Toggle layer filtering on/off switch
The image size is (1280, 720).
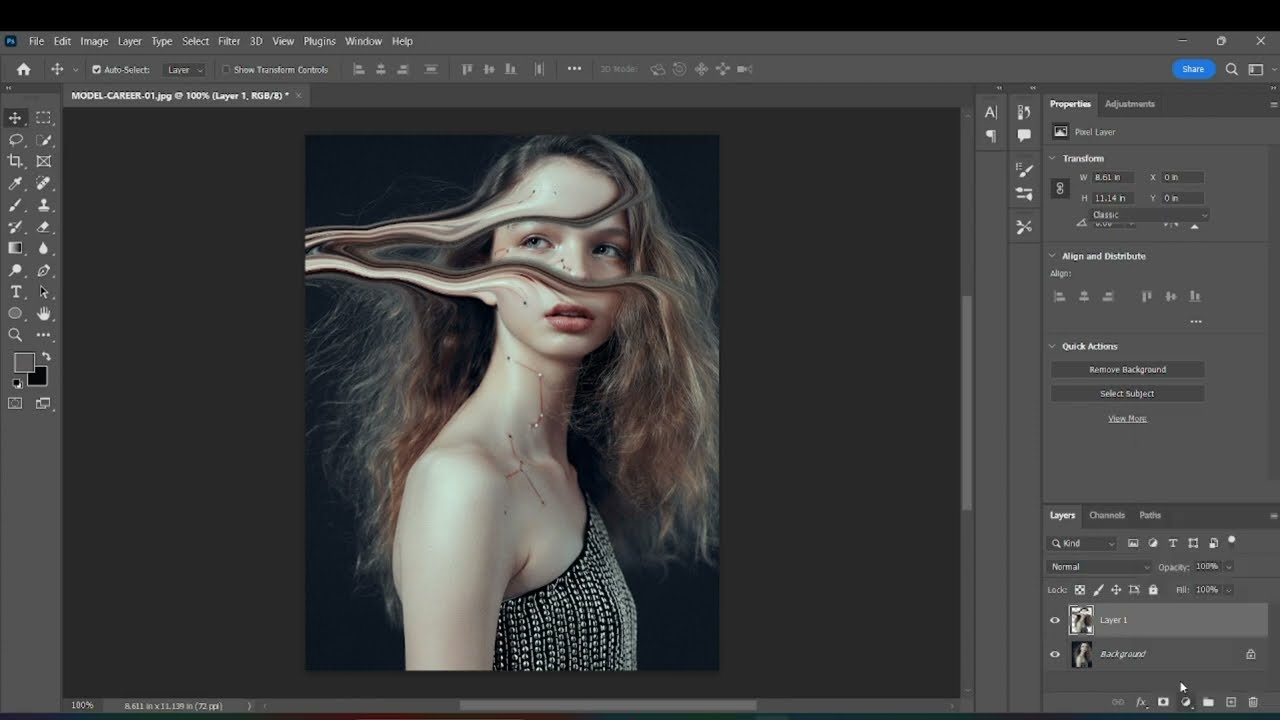[x=1232, y=541]
